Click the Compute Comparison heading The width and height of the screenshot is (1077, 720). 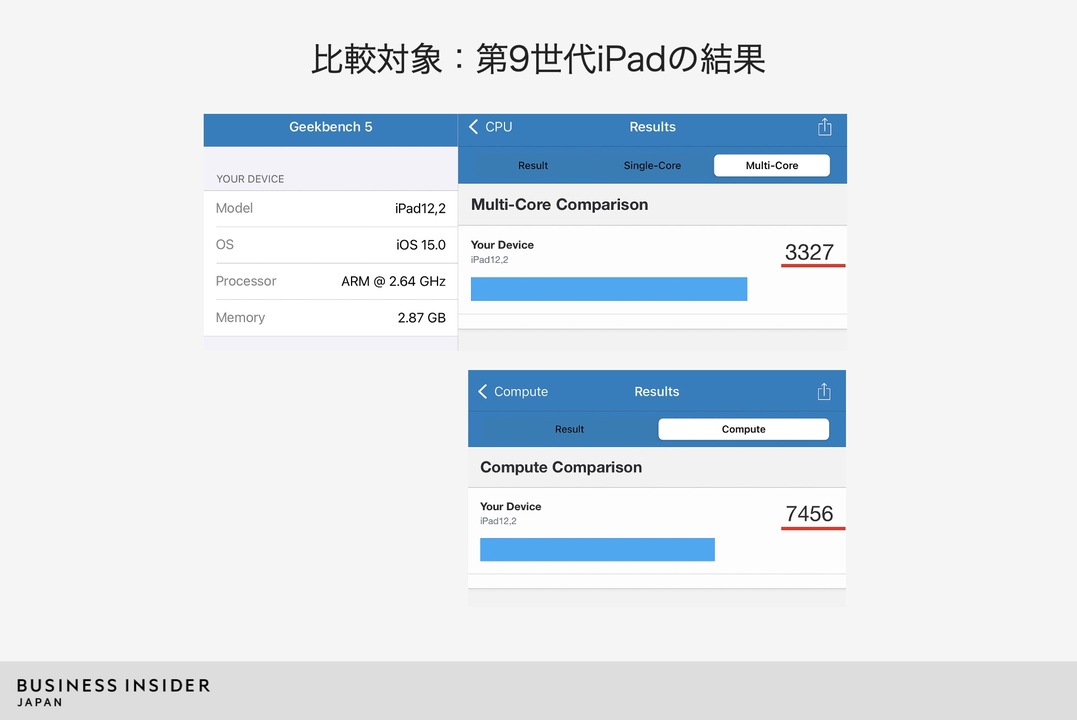(560, 467)
